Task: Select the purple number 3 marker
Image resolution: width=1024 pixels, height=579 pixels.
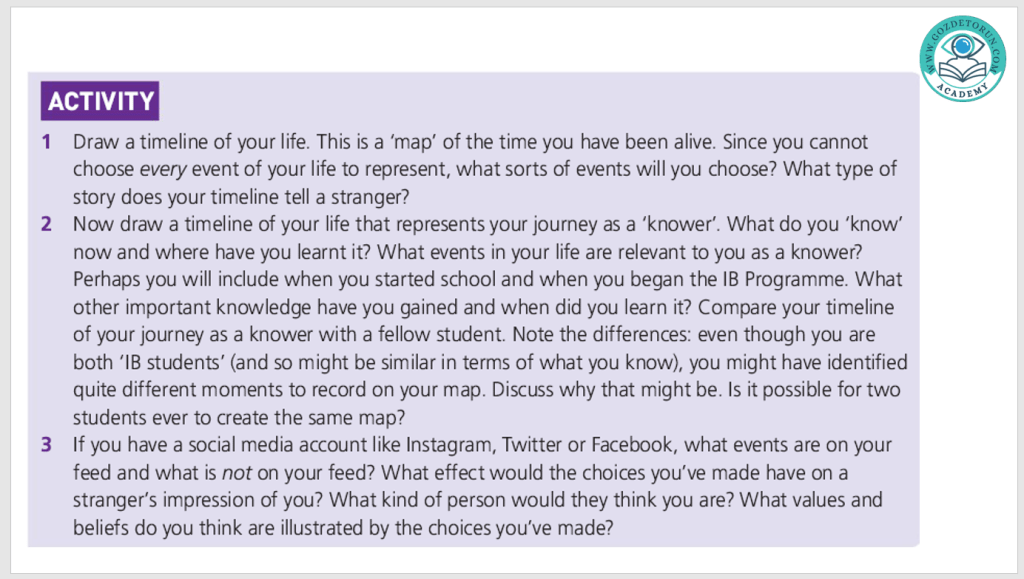Action: [x=47, y=445]
